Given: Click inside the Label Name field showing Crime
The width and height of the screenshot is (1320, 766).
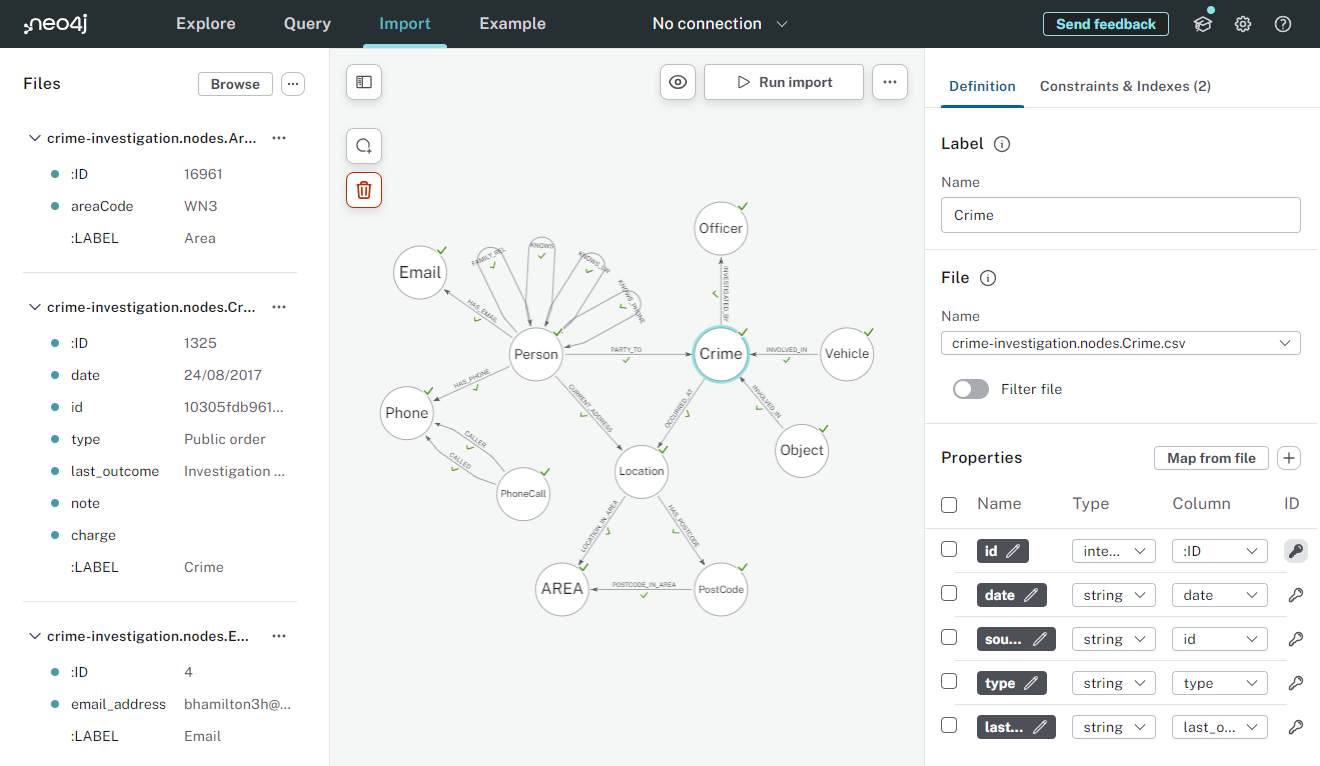Looking at the screenshot, I should tap(1120, 214).
